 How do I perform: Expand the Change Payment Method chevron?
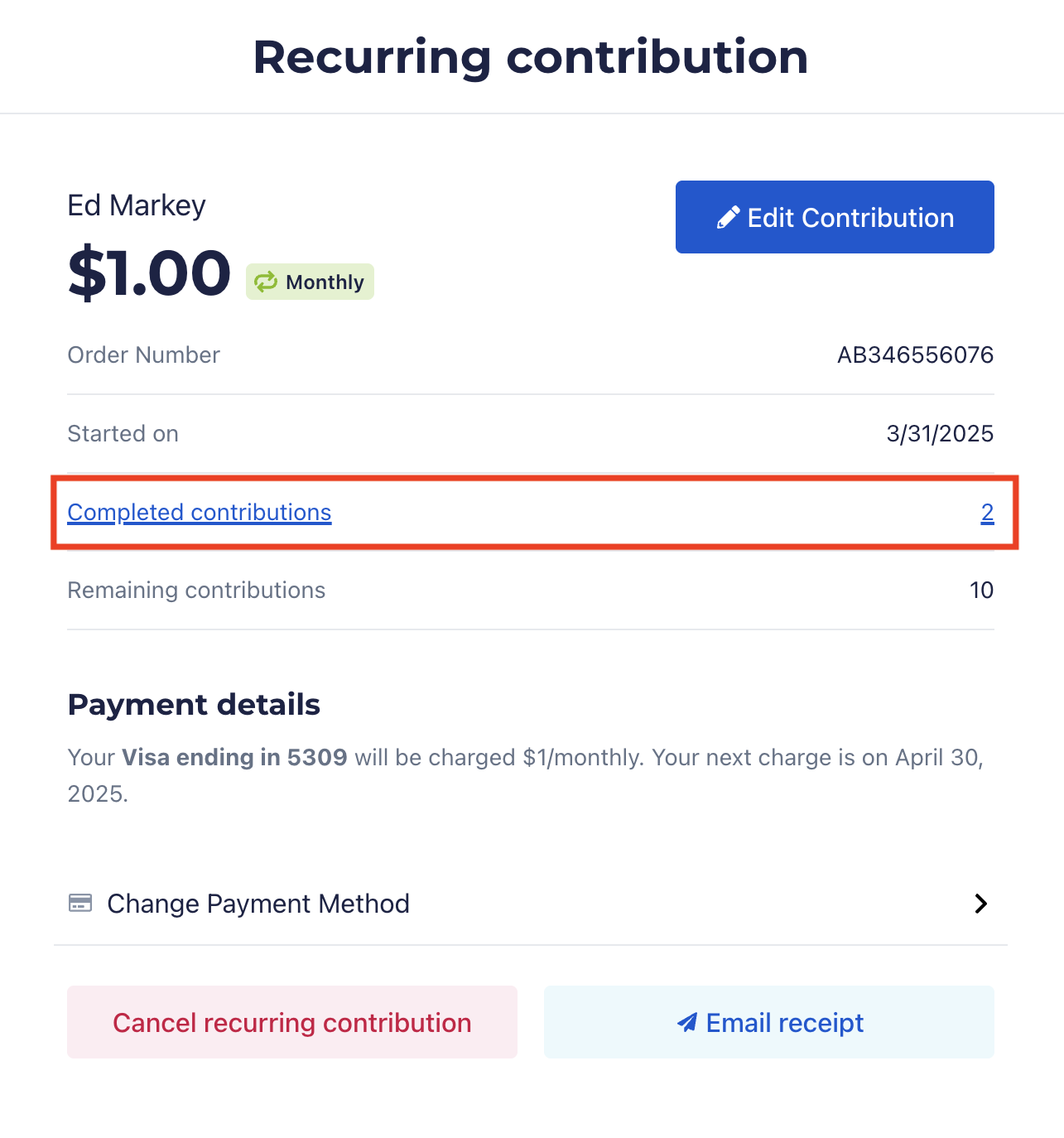coord(981,904)
